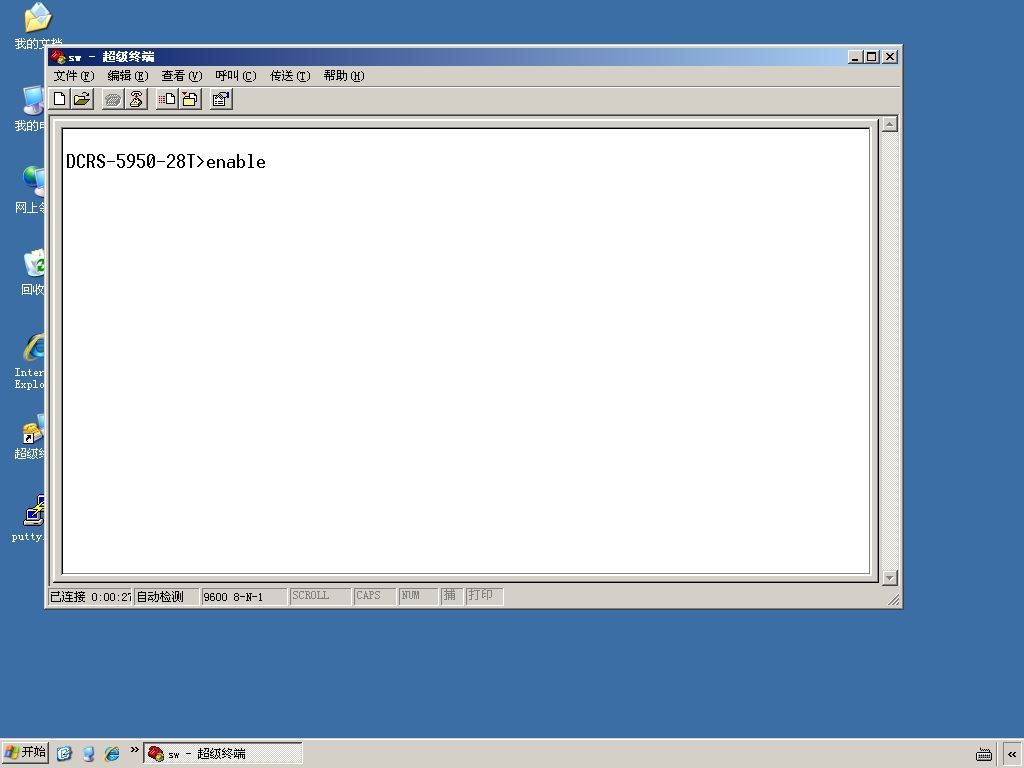Screen dimensions: 1024x768
Task: Click the Call (phone) toolbar icon
Action: click(113, 99)
